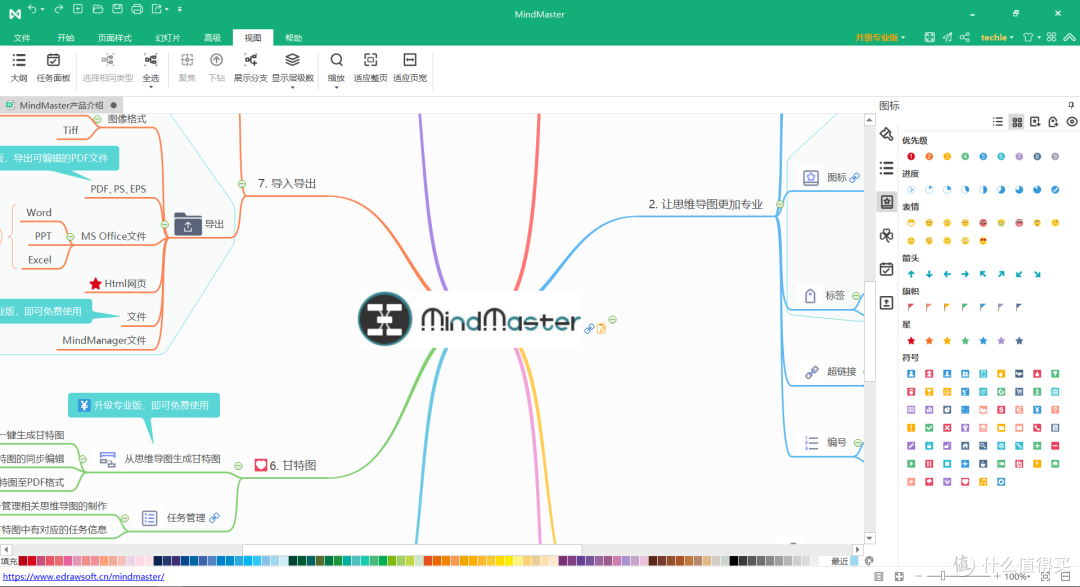Switch to the 帮助 tab
Screen dimensions: 1080x587
293,38
